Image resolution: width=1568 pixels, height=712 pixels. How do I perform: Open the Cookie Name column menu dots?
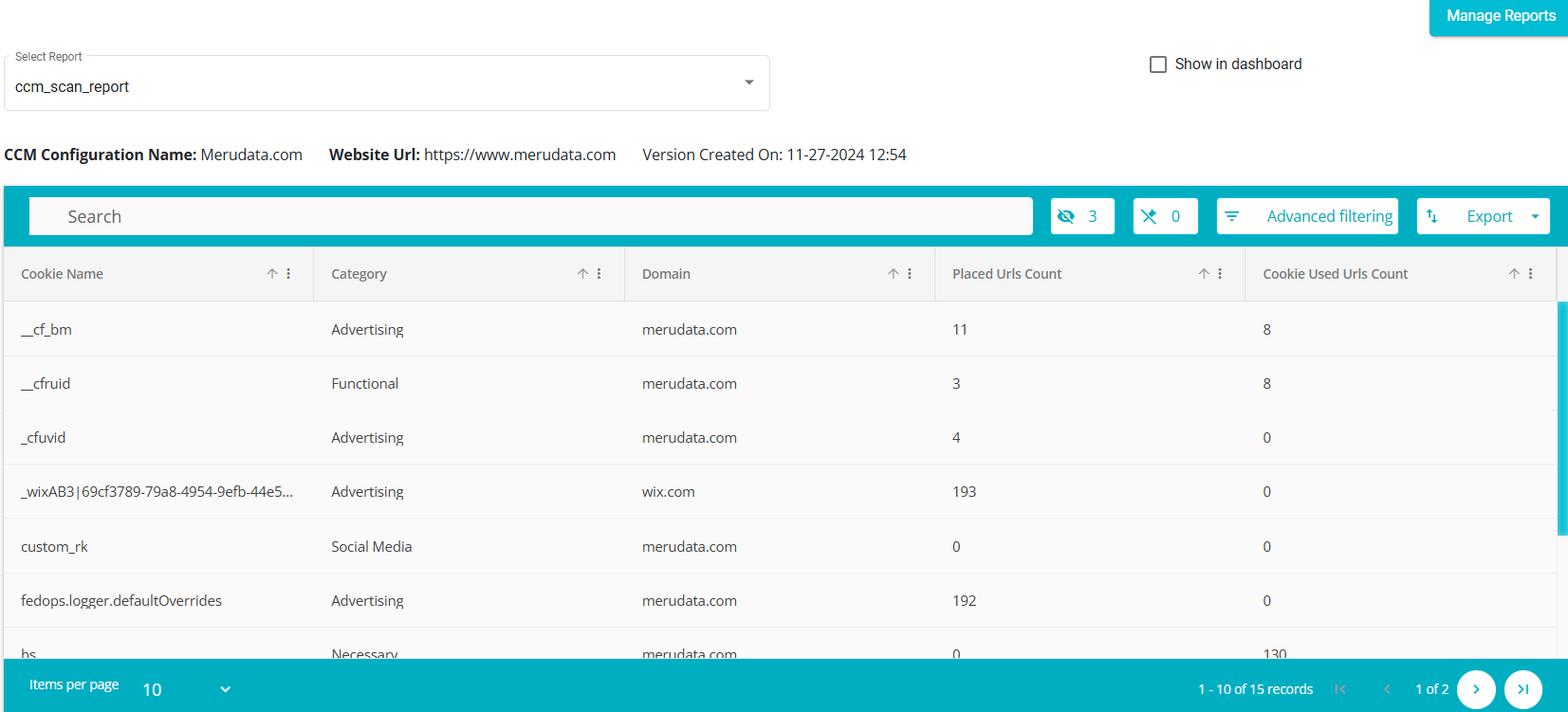tap(288, 274)
